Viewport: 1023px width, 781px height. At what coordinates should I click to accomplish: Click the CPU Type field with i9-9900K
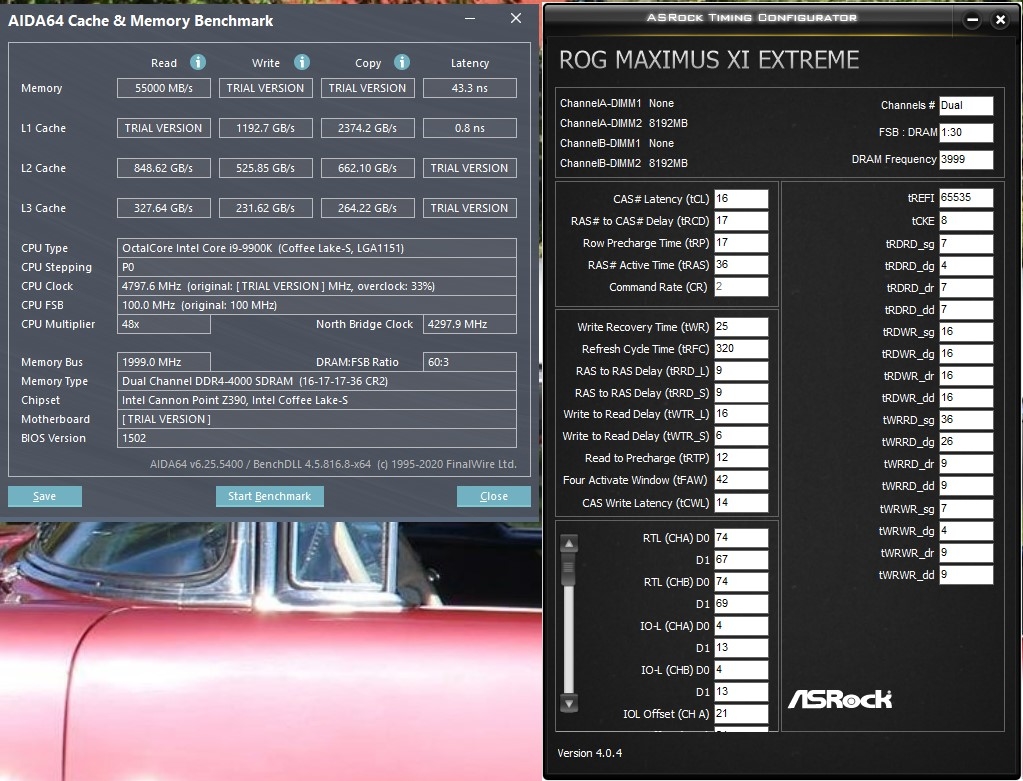[x=317, y=248]
